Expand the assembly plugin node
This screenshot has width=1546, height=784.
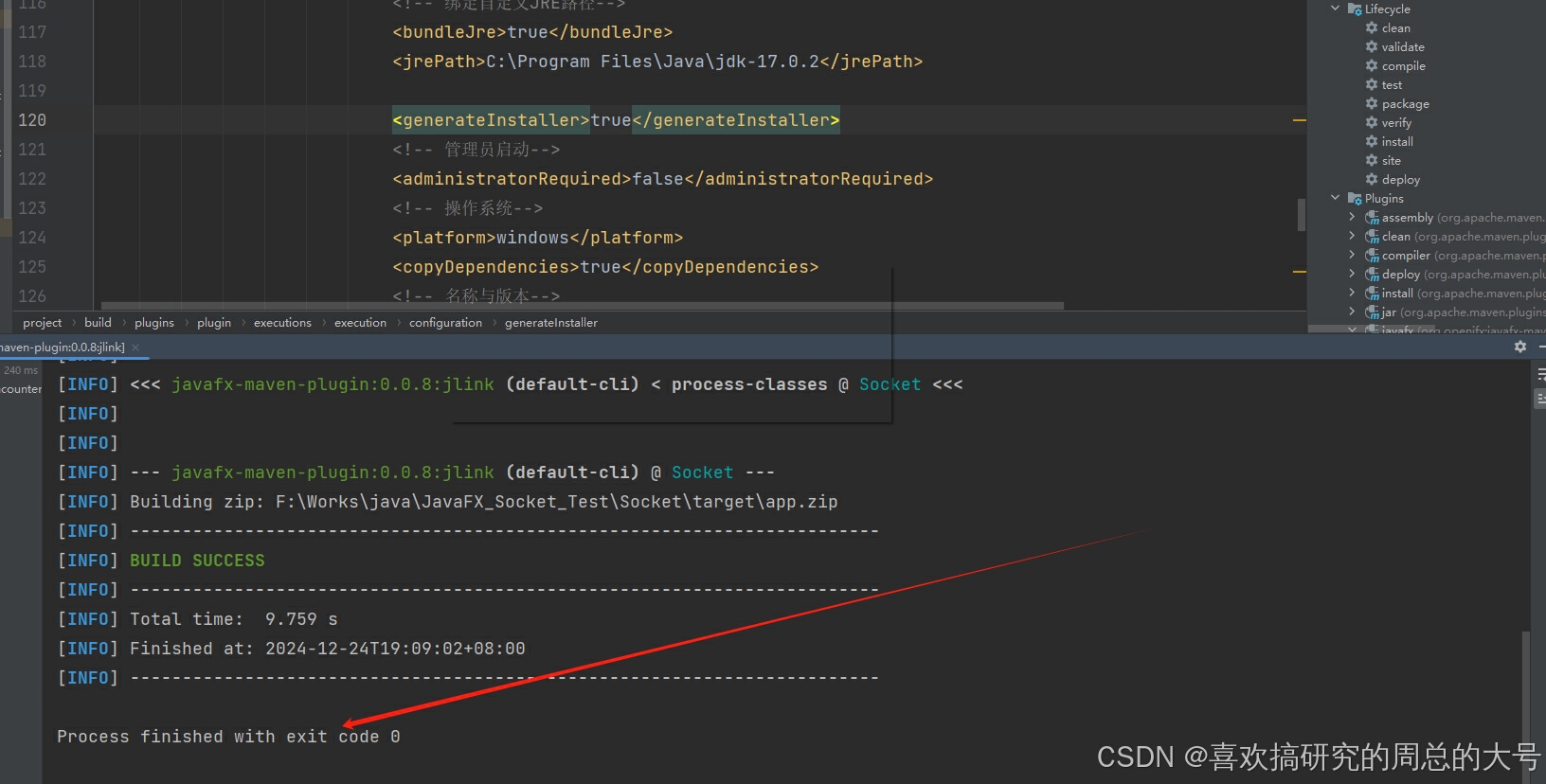click(1353, 217)
